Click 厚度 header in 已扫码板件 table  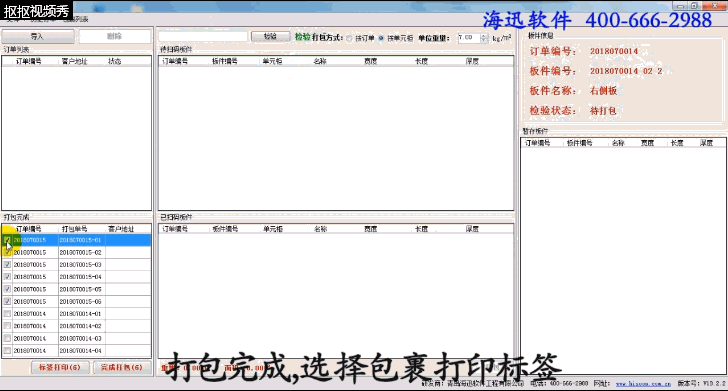click(x=472, y=229)
